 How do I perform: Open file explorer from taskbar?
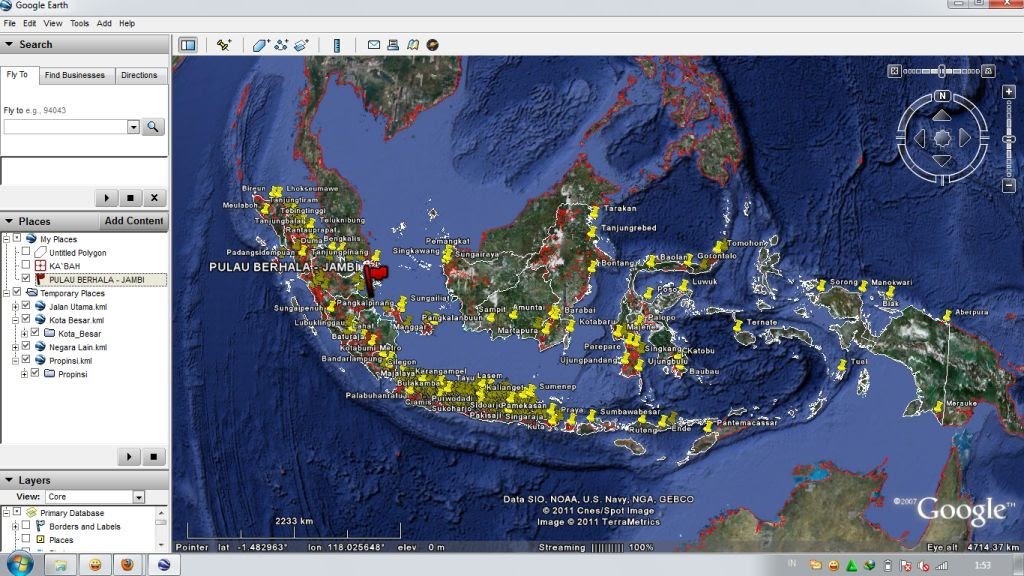[x=61, y=564]
